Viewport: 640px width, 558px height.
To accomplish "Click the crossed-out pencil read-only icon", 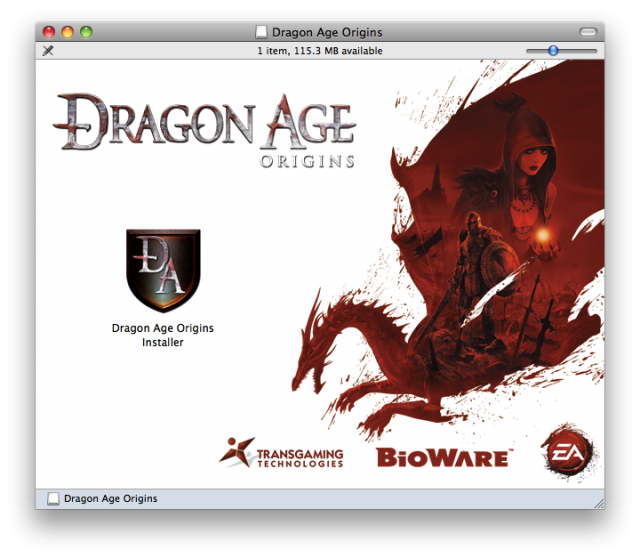I will click(48, 51).
